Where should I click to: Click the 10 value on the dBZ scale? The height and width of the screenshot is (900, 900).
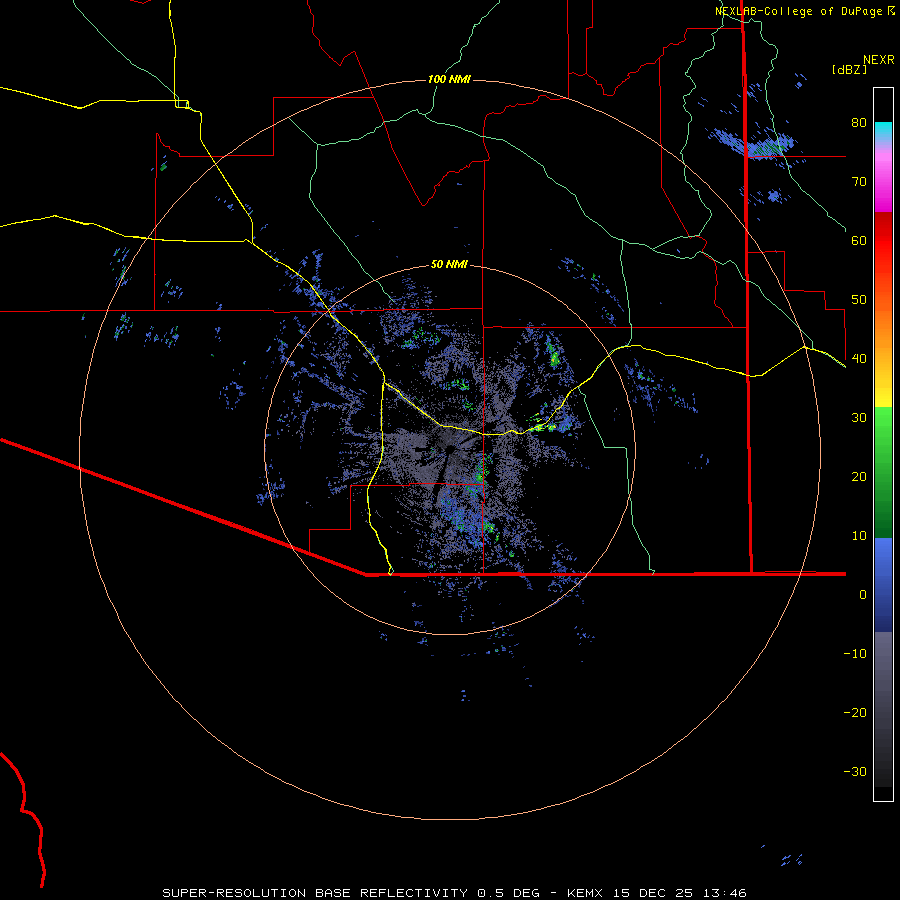(x=859, y=536)
